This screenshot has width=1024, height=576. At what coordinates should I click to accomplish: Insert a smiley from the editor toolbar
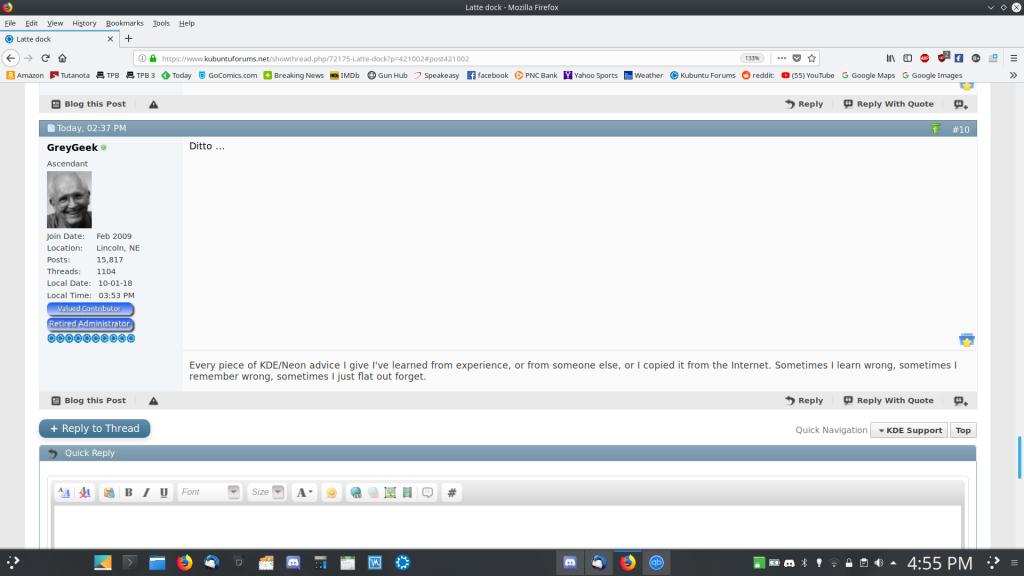click(331, 492)
